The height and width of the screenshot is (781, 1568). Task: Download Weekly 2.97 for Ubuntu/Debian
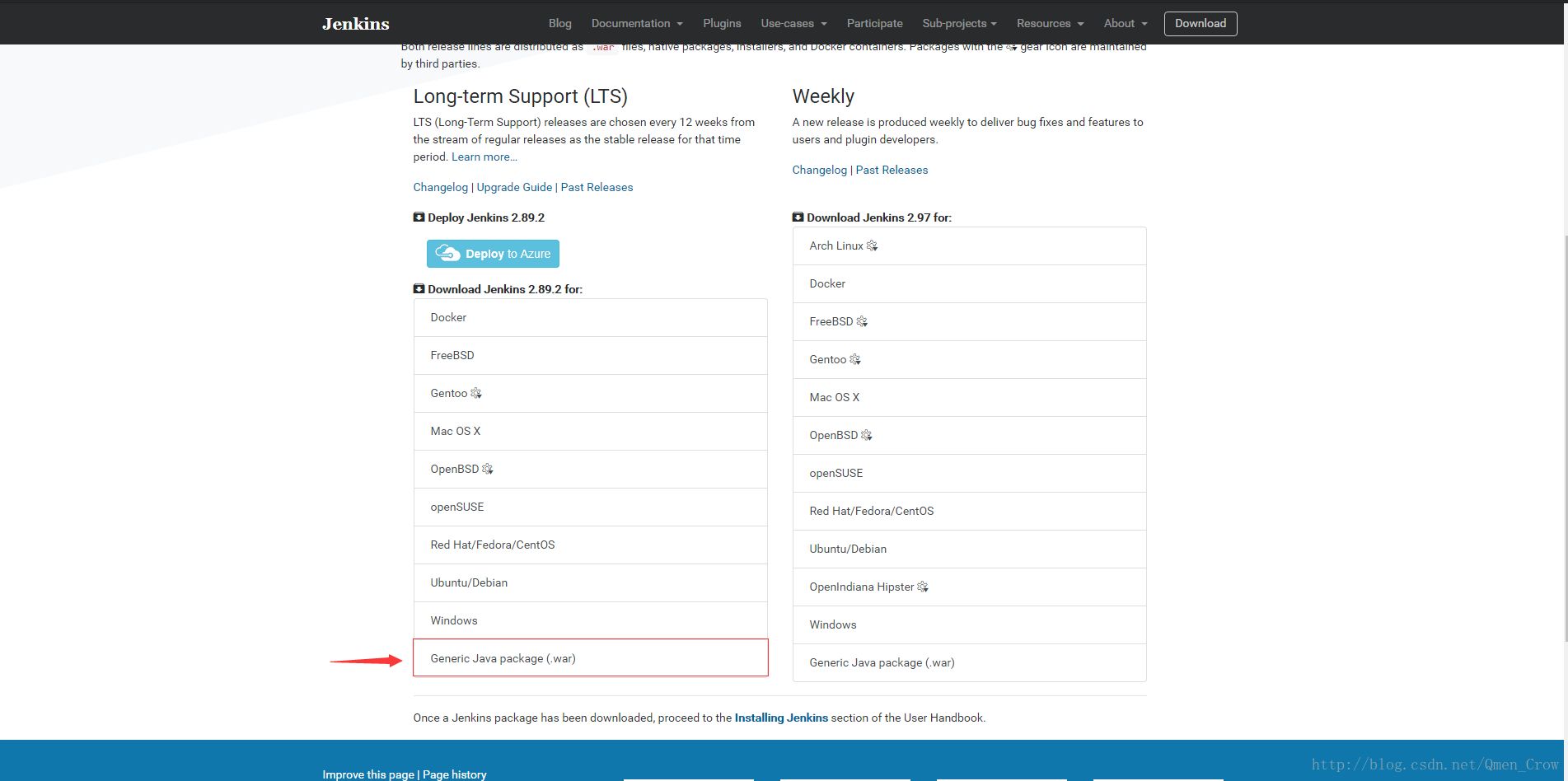point(969,549)
